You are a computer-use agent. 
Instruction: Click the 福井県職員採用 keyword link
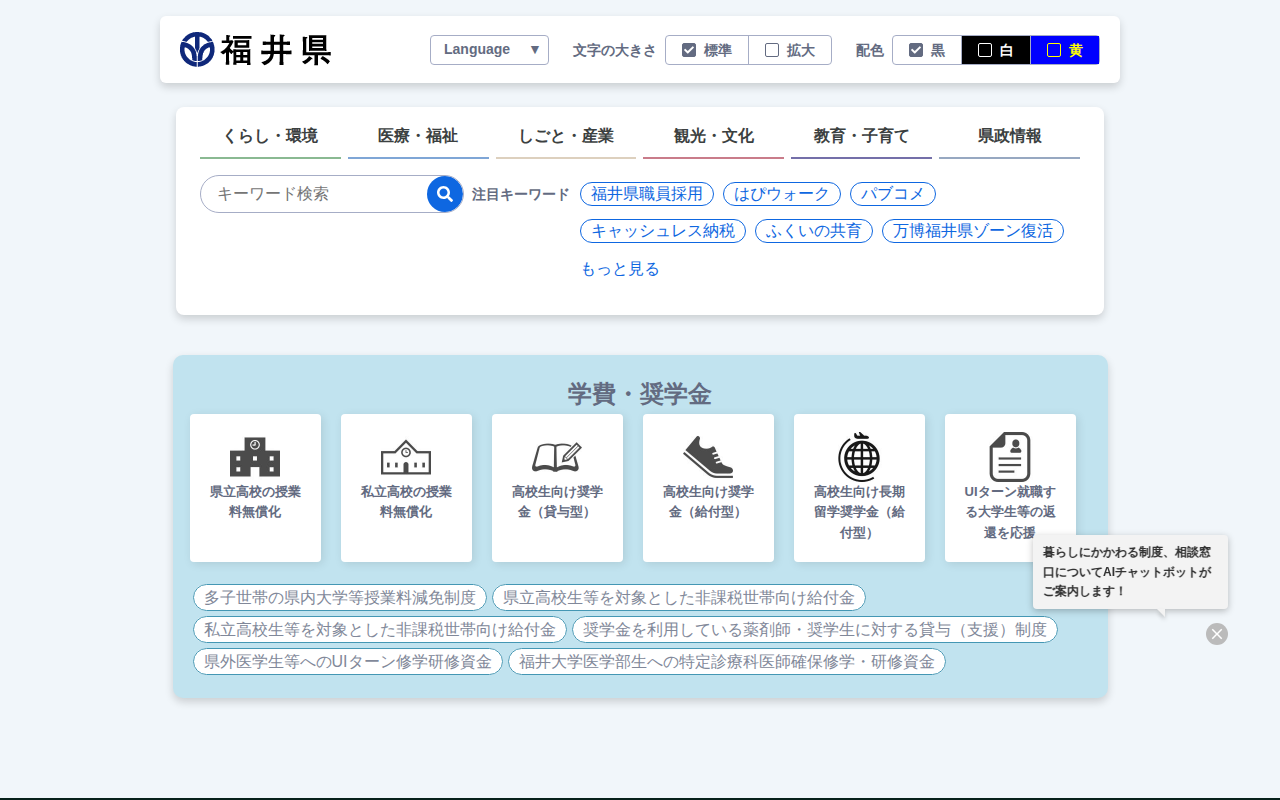(x=647, y=194)
